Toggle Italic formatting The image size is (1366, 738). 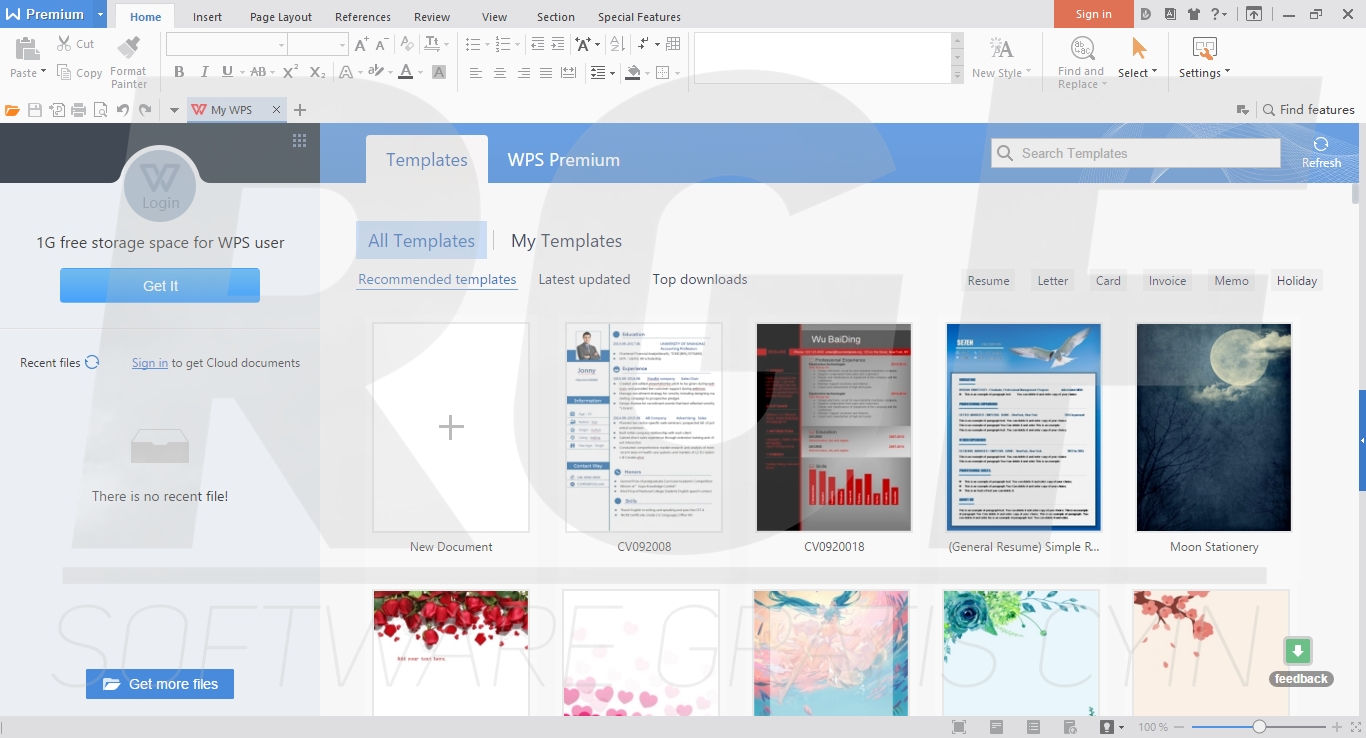(x=204, y=72)
